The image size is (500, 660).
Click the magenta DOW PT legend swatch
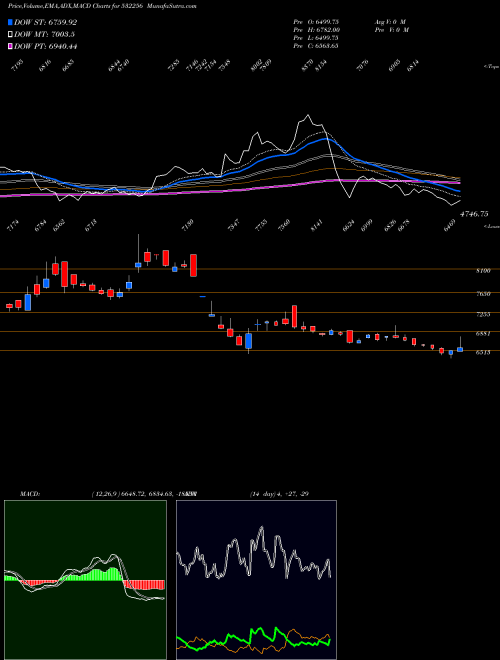tap(10, 46)
